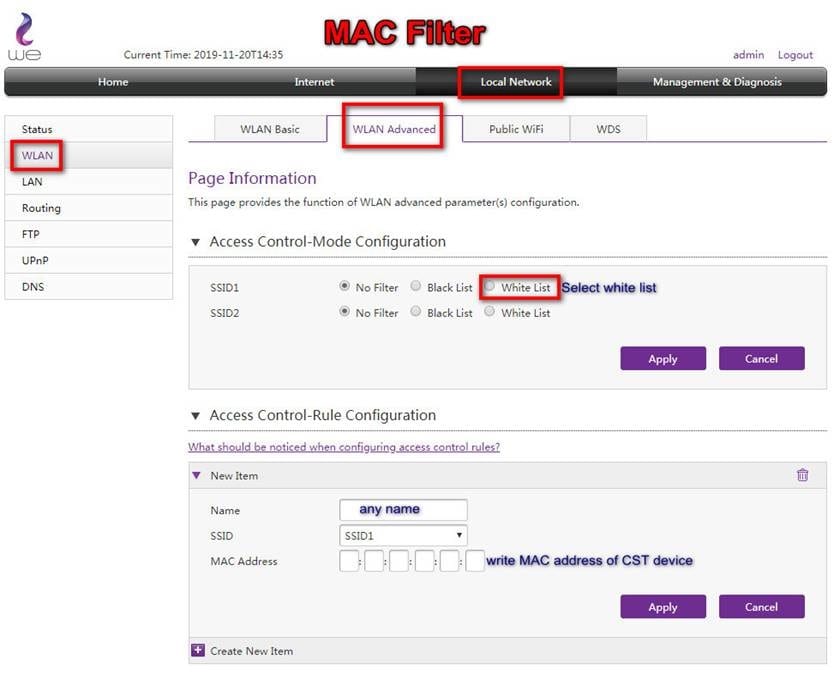Delete New Item with trash icon
The width and height of the screenshot is (834, 676).
(802, 474)
